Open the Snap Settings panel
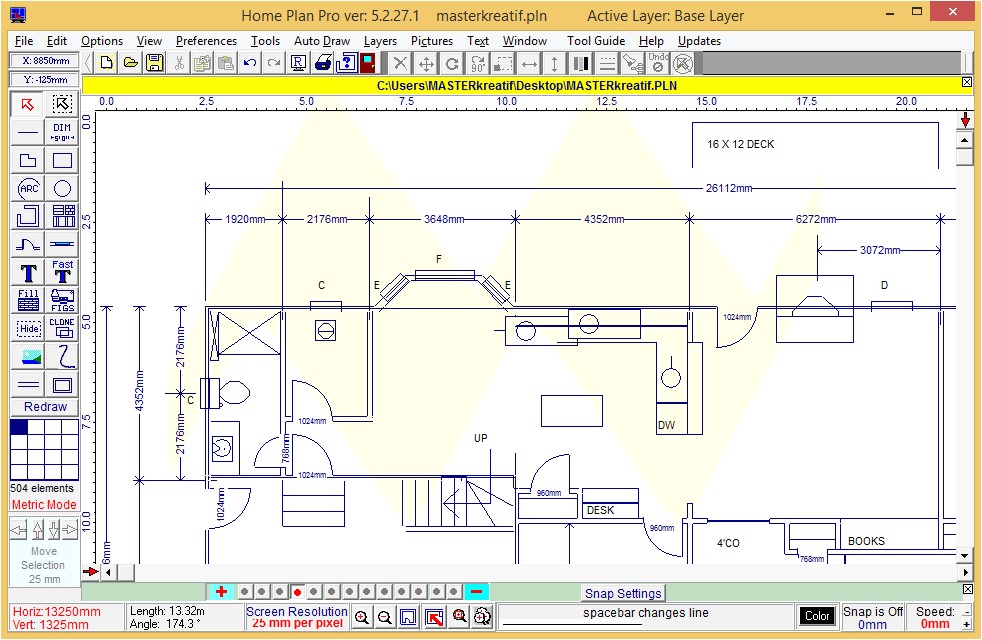982x640 pixels. click(x=623, y=594)
